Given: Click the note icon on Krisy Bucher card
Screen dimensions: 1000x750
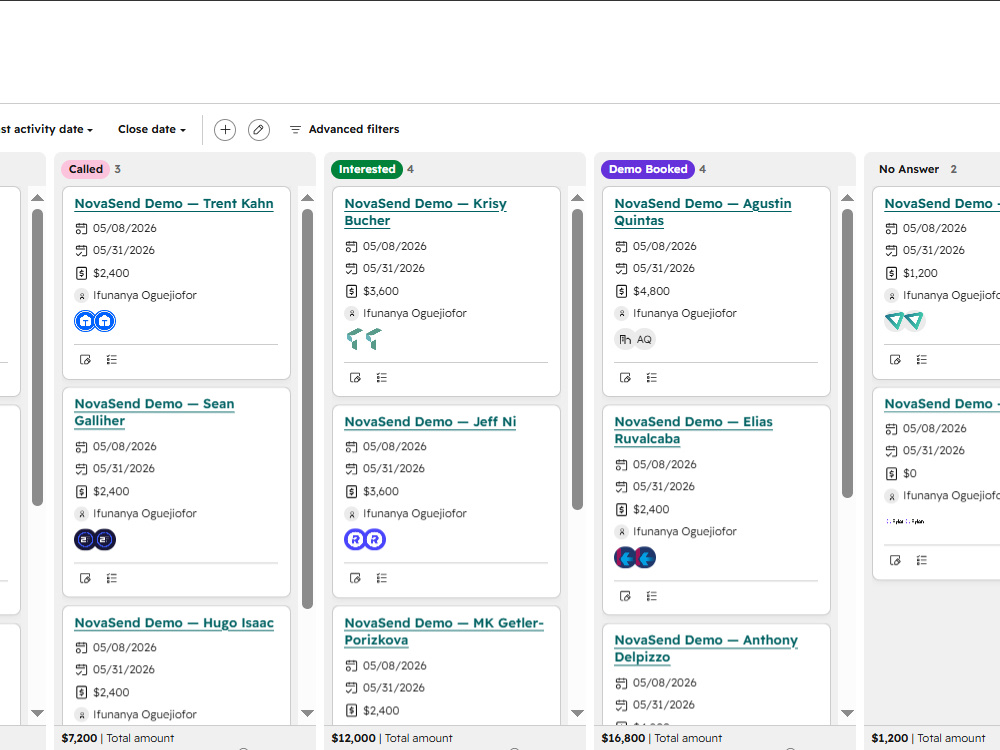Looking at the screenshot, I should [x=355, y=378].
